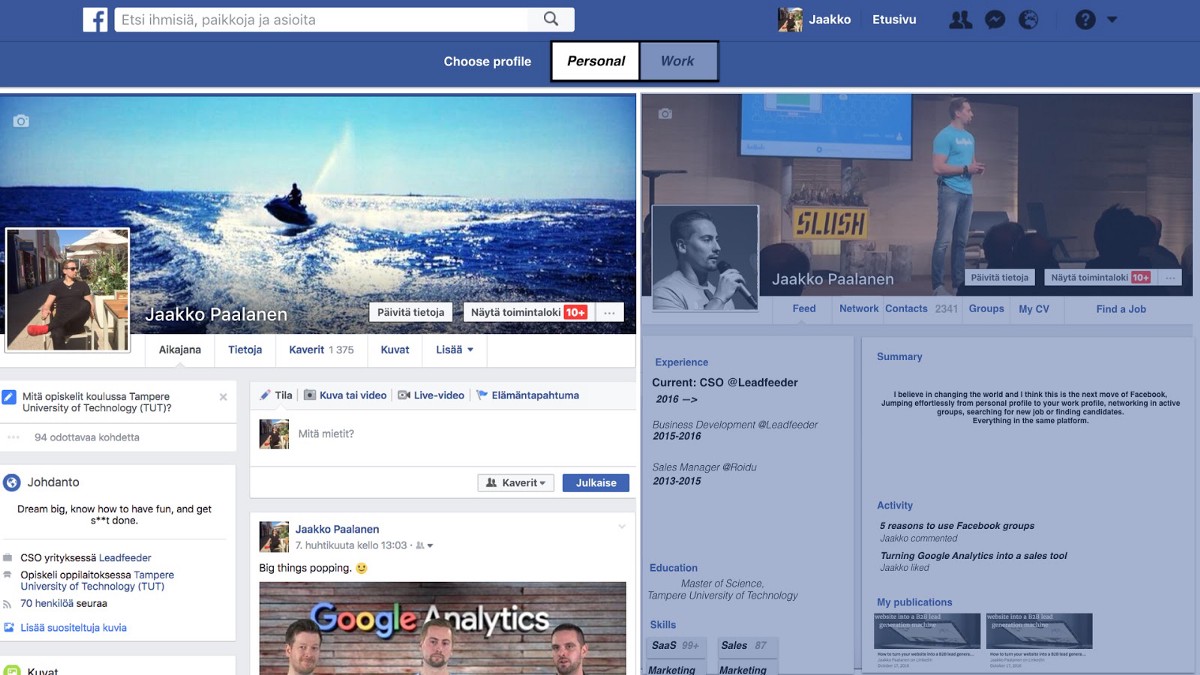
Task: Click Etusivu in the top bar
Action: pyautogui.click(x=894, y=20)
